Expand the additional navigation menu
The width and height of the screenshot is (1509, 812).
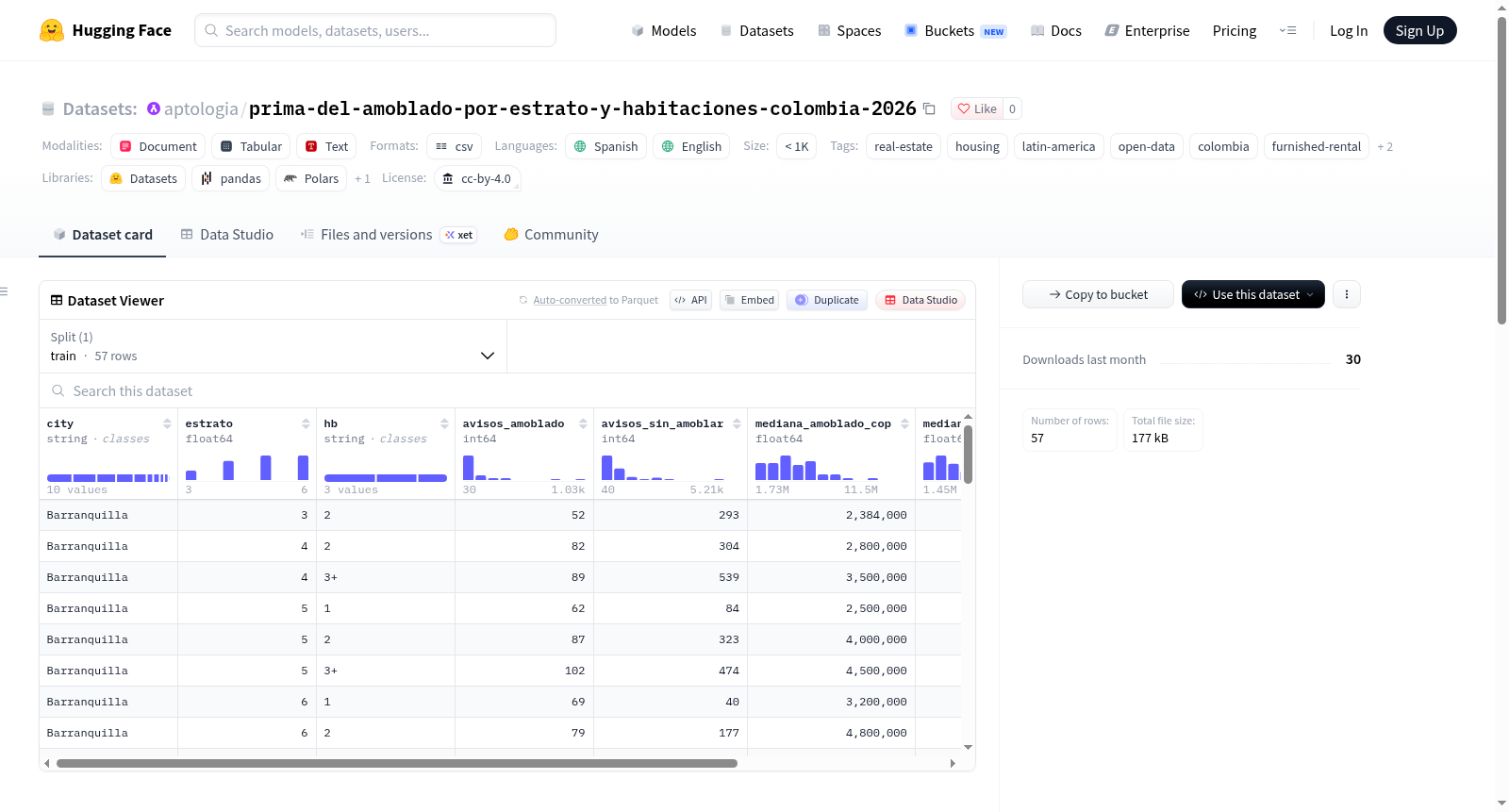tap(1287, 30)
